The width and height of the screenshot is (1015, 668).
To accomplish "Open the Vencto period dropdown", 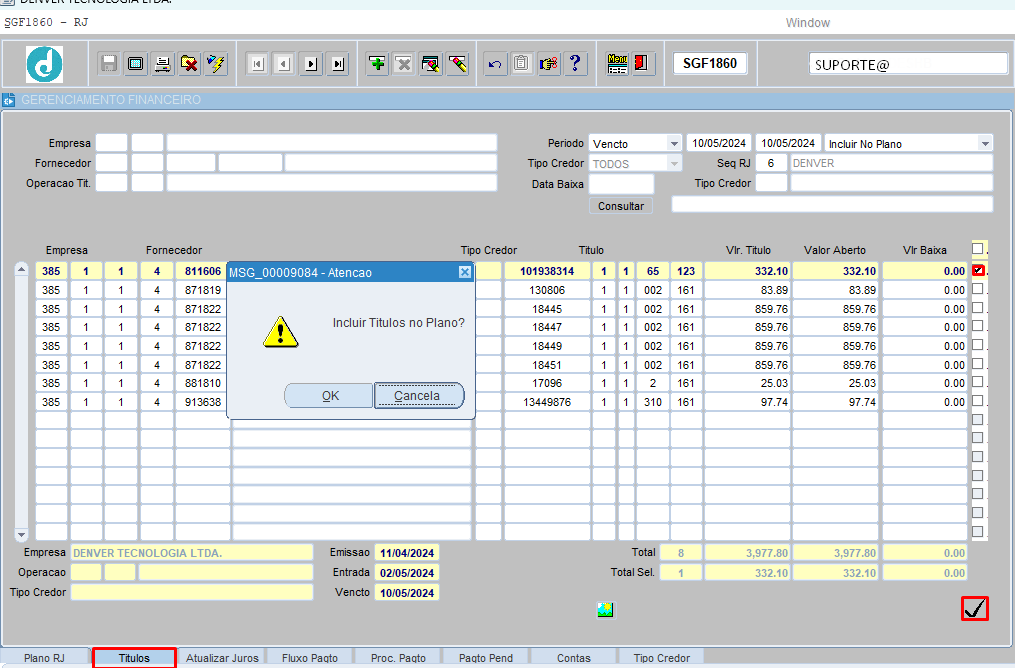I will point(674,144).
